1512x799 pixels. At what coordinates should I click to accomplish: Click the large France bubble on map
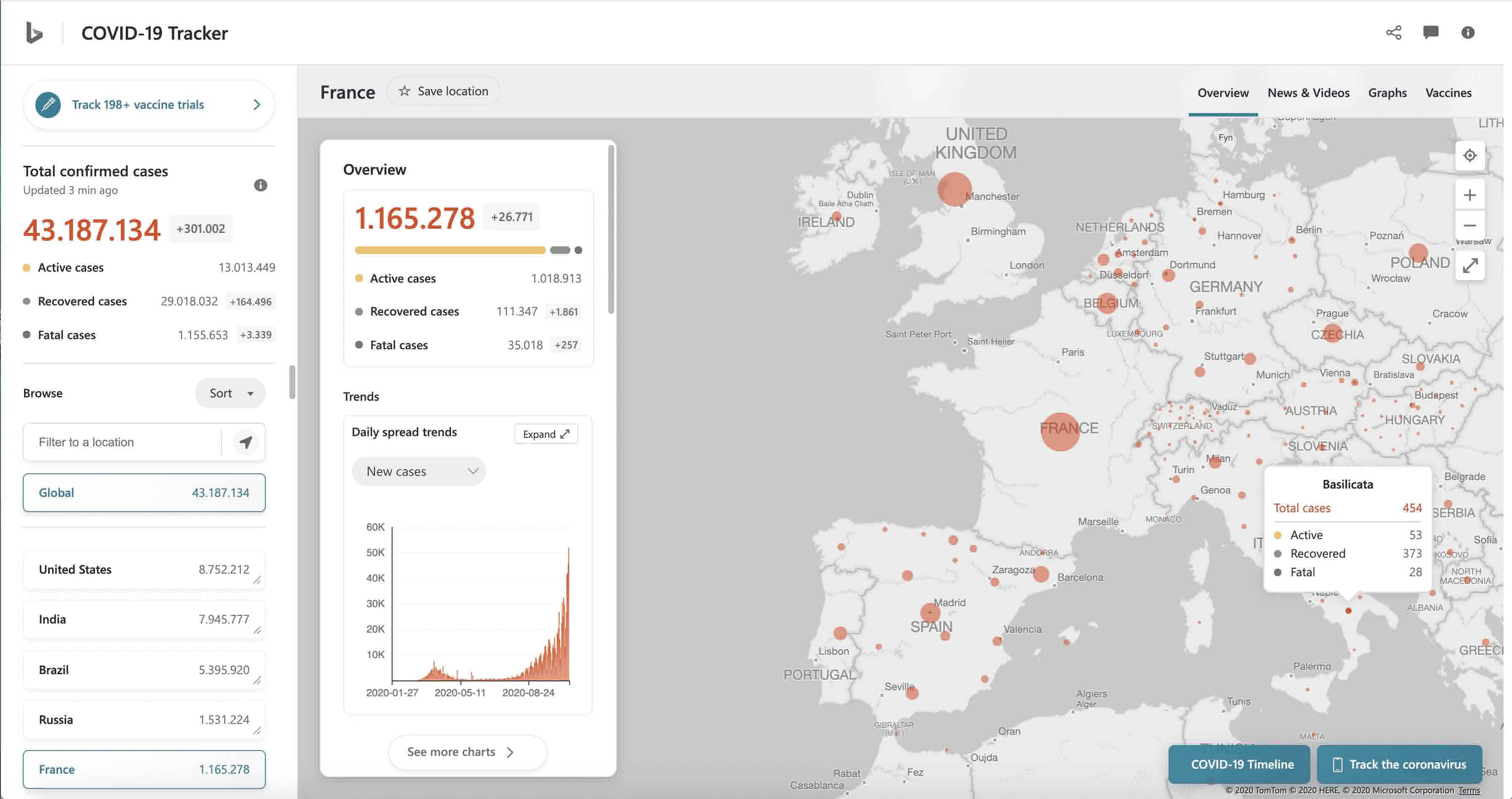(1060, 432)
